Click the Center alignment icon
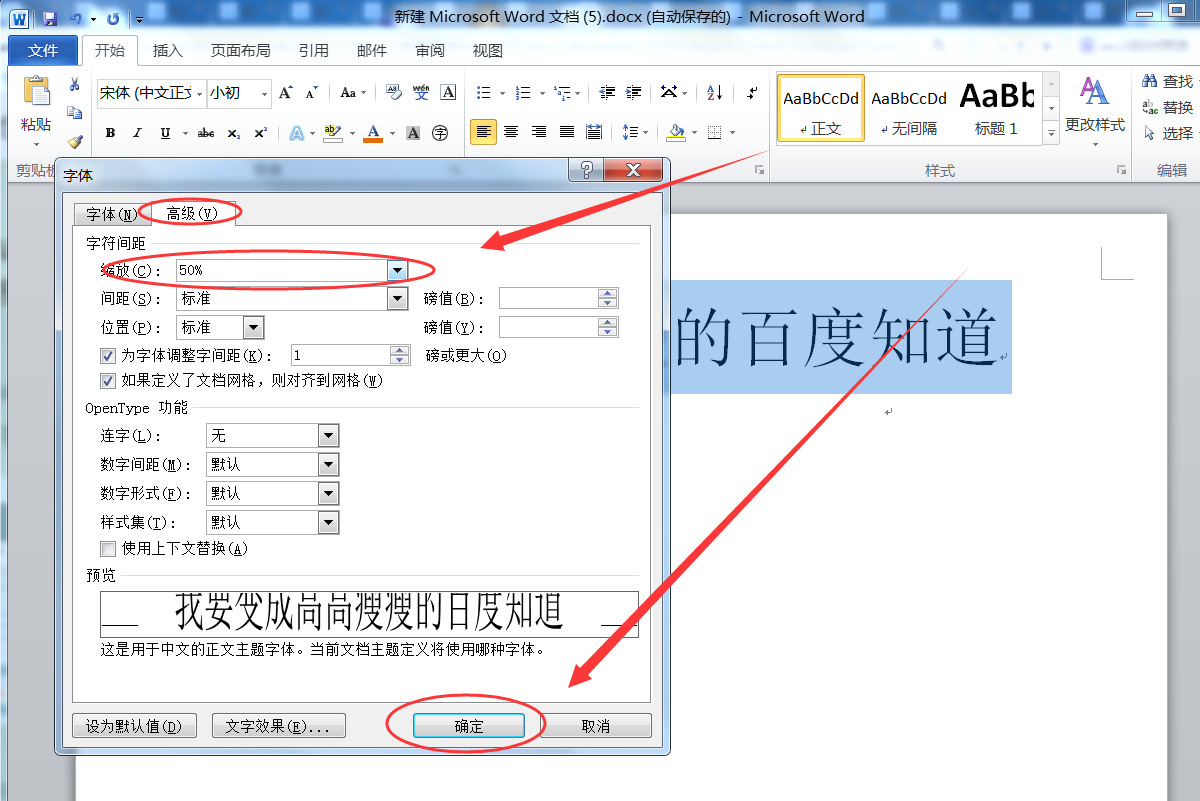Image resolution: width=1200 pixels, height=801 pixels. [x=511, y=132]
